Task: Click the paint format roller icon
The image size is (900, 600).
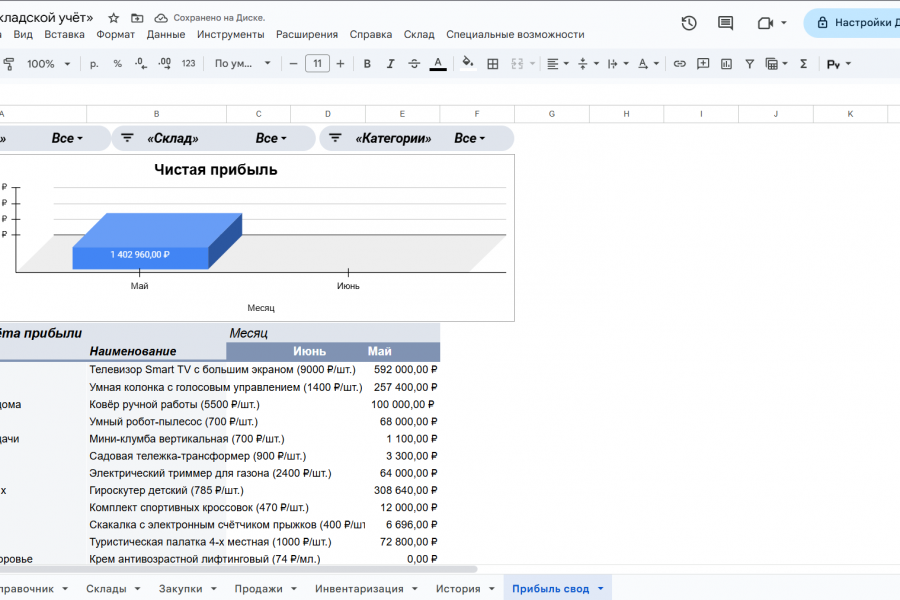Action: [9, 64]
